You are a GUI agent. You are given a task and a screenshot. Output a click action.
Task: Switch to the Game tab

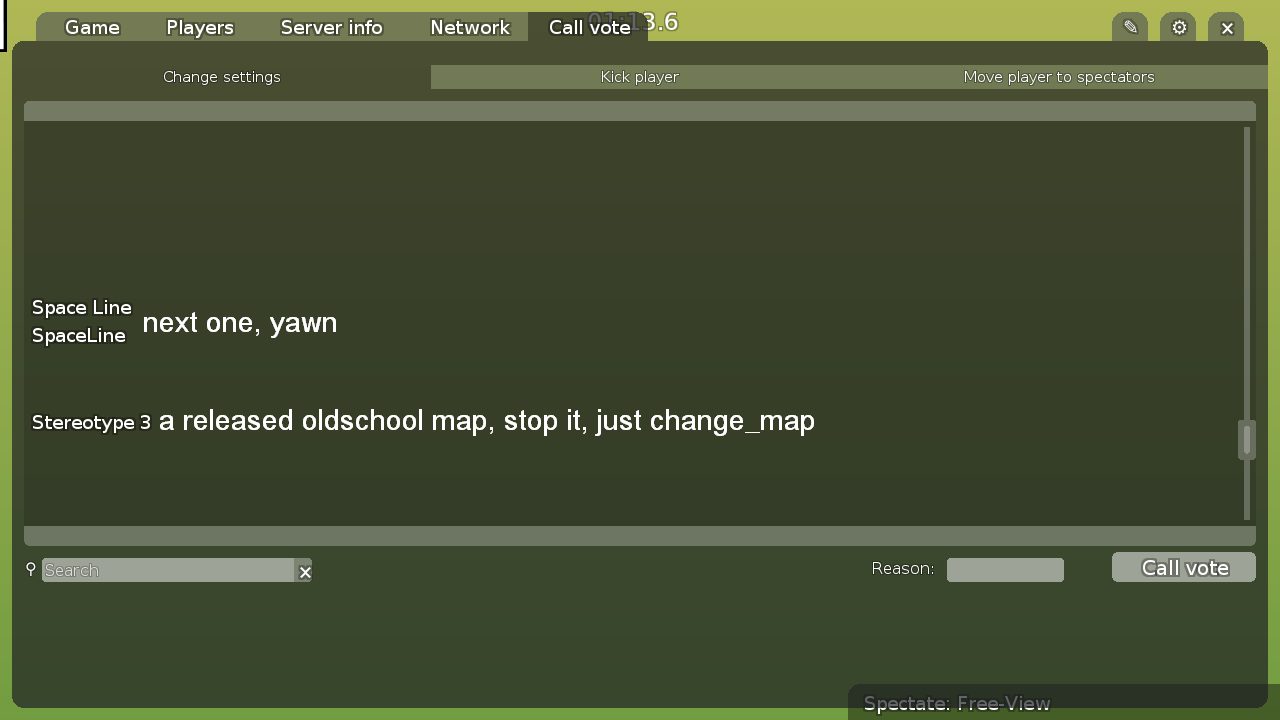point(91,27)
